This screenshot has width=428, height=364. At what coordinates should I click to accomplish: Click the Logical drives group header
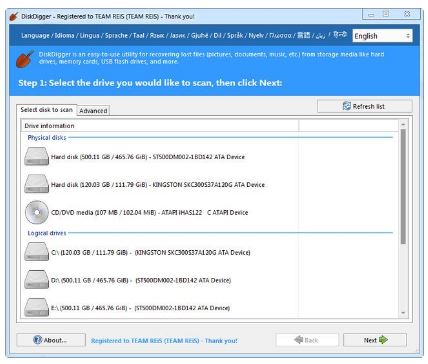coord(47,233)
